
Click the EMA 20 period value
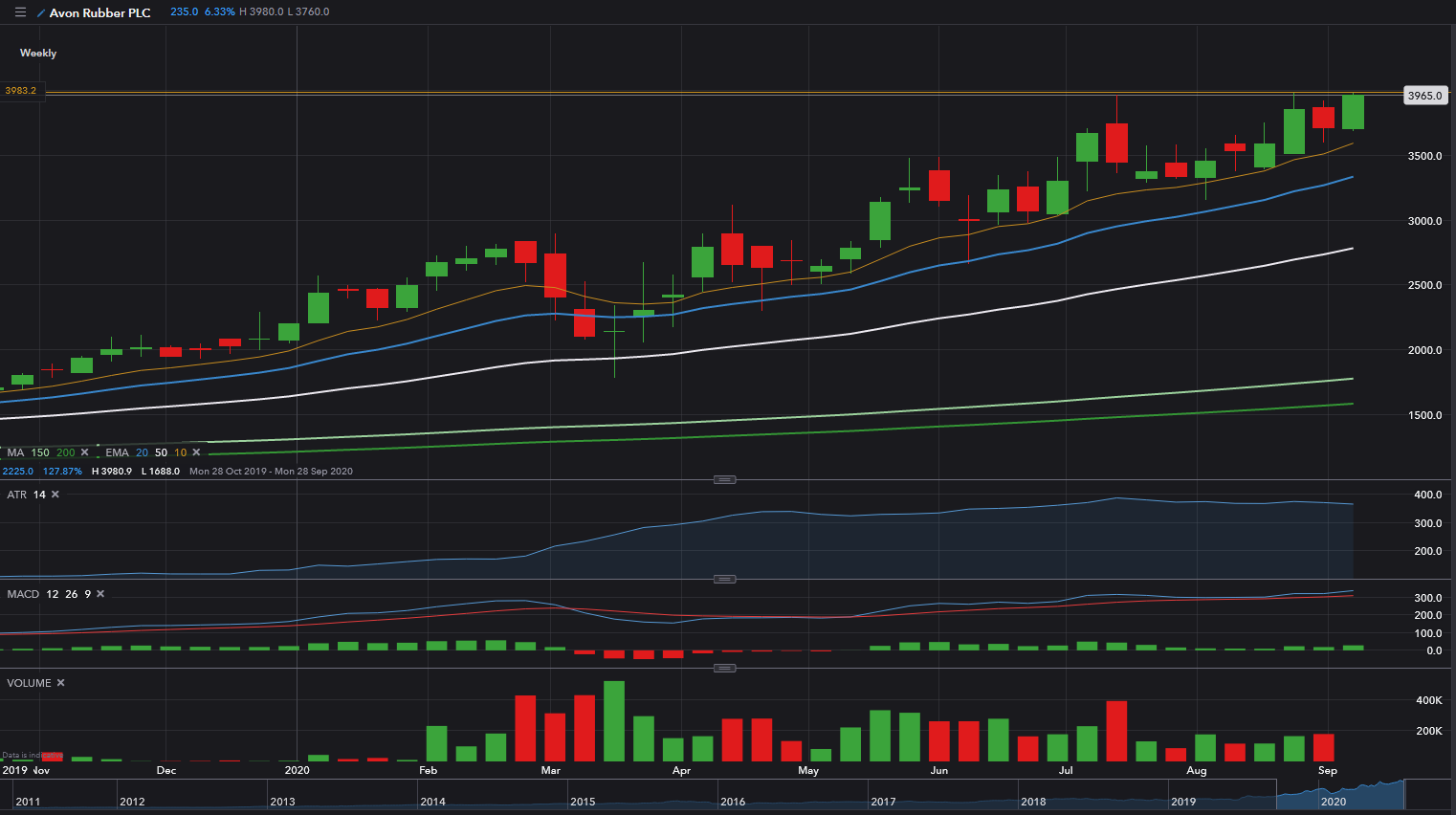click(x=142, y=452)
